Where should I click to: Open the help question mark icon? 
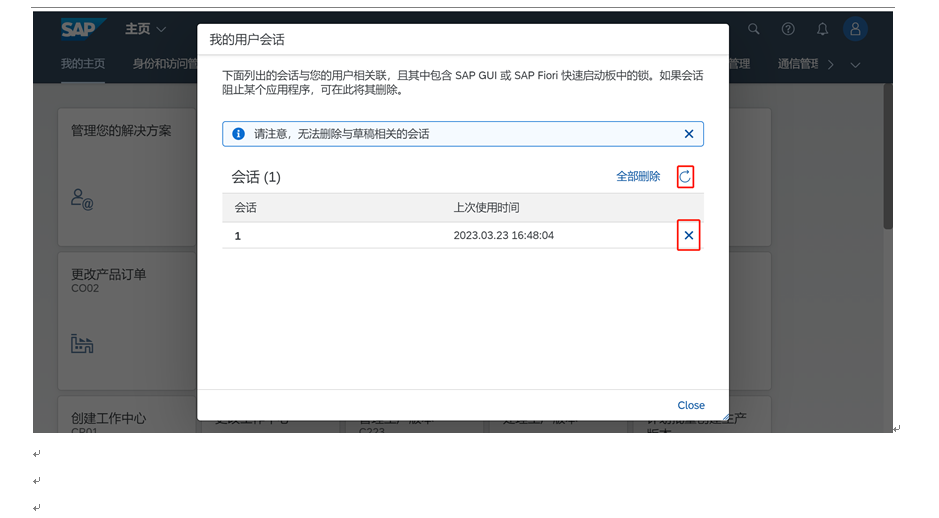pos(788,29)
